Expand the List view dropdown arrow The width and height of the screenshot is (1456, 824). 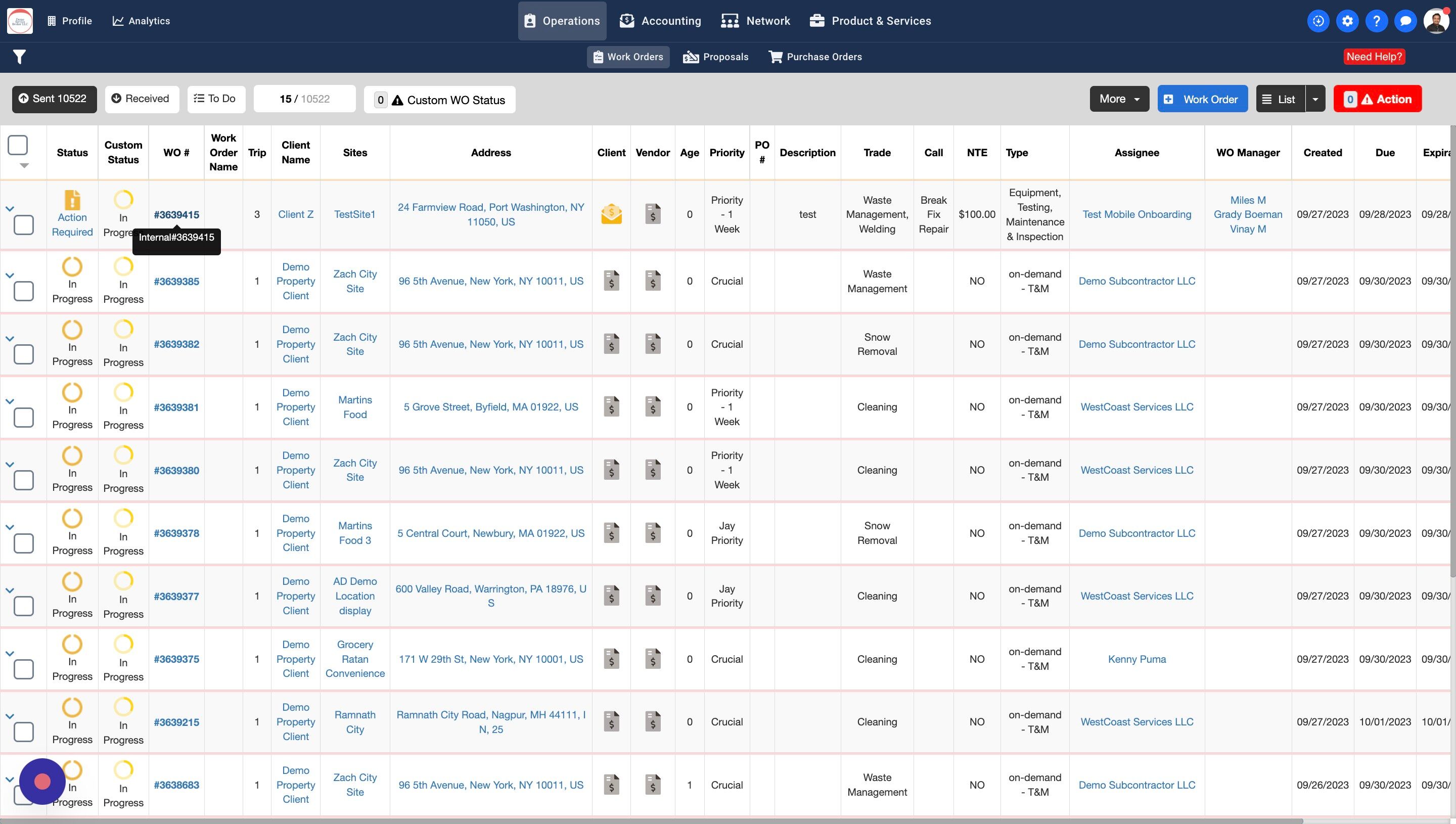(1315, 99)
